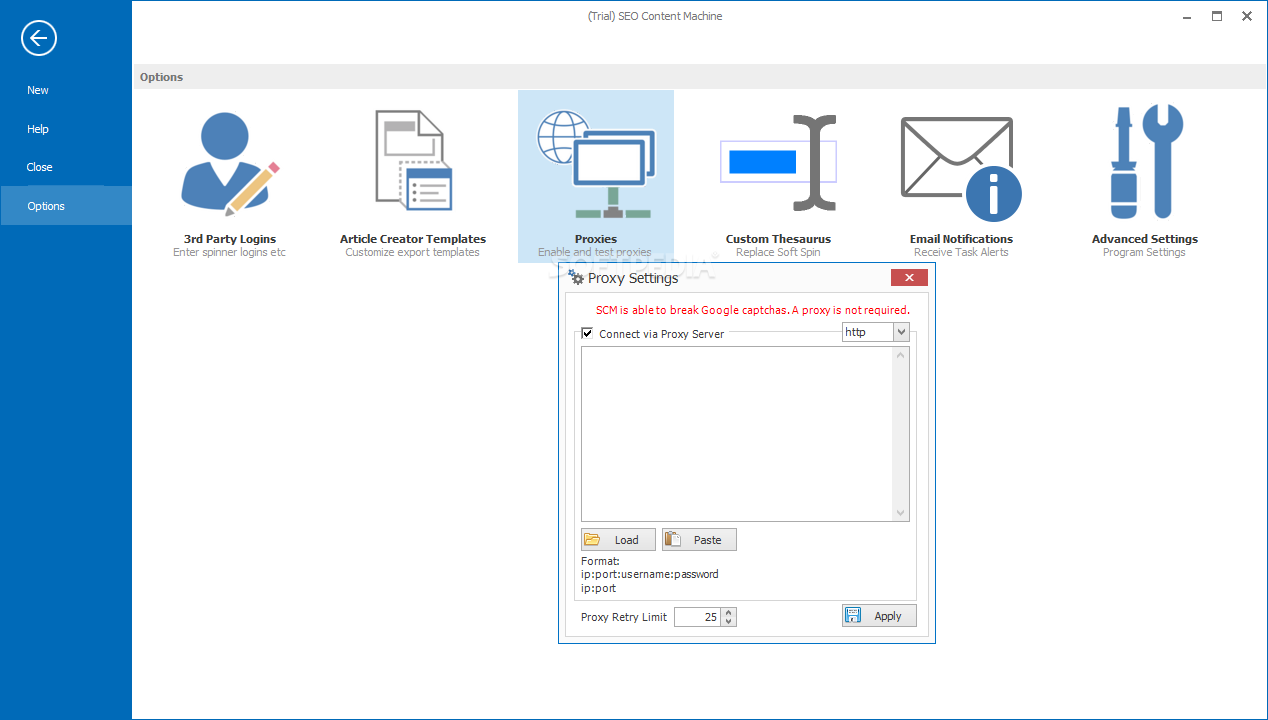Click the 'ip:port:username:password' format text
The image size is (1268, 720).
(x=650, y=575)
